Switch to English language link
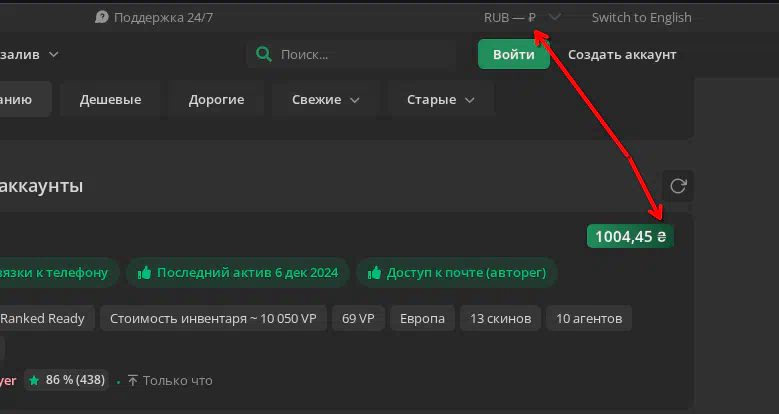The image size is (779, 414). [x=641, y=17]
